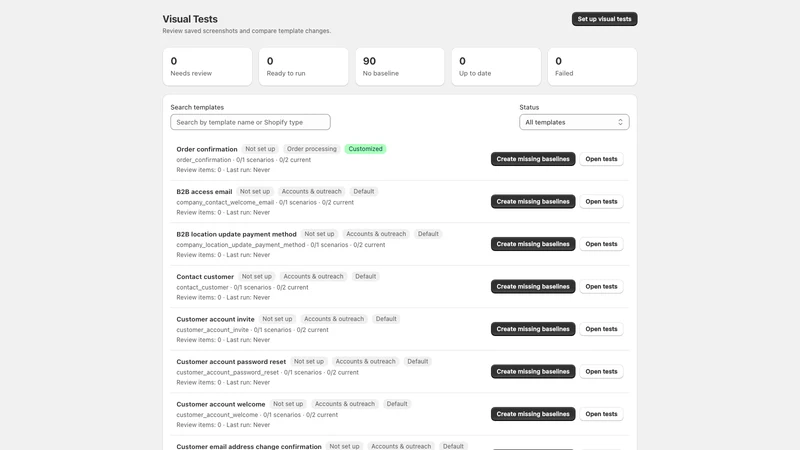Create missing baselines for Customer account invite
Screen dimensions: 800x450
[533, 329]
